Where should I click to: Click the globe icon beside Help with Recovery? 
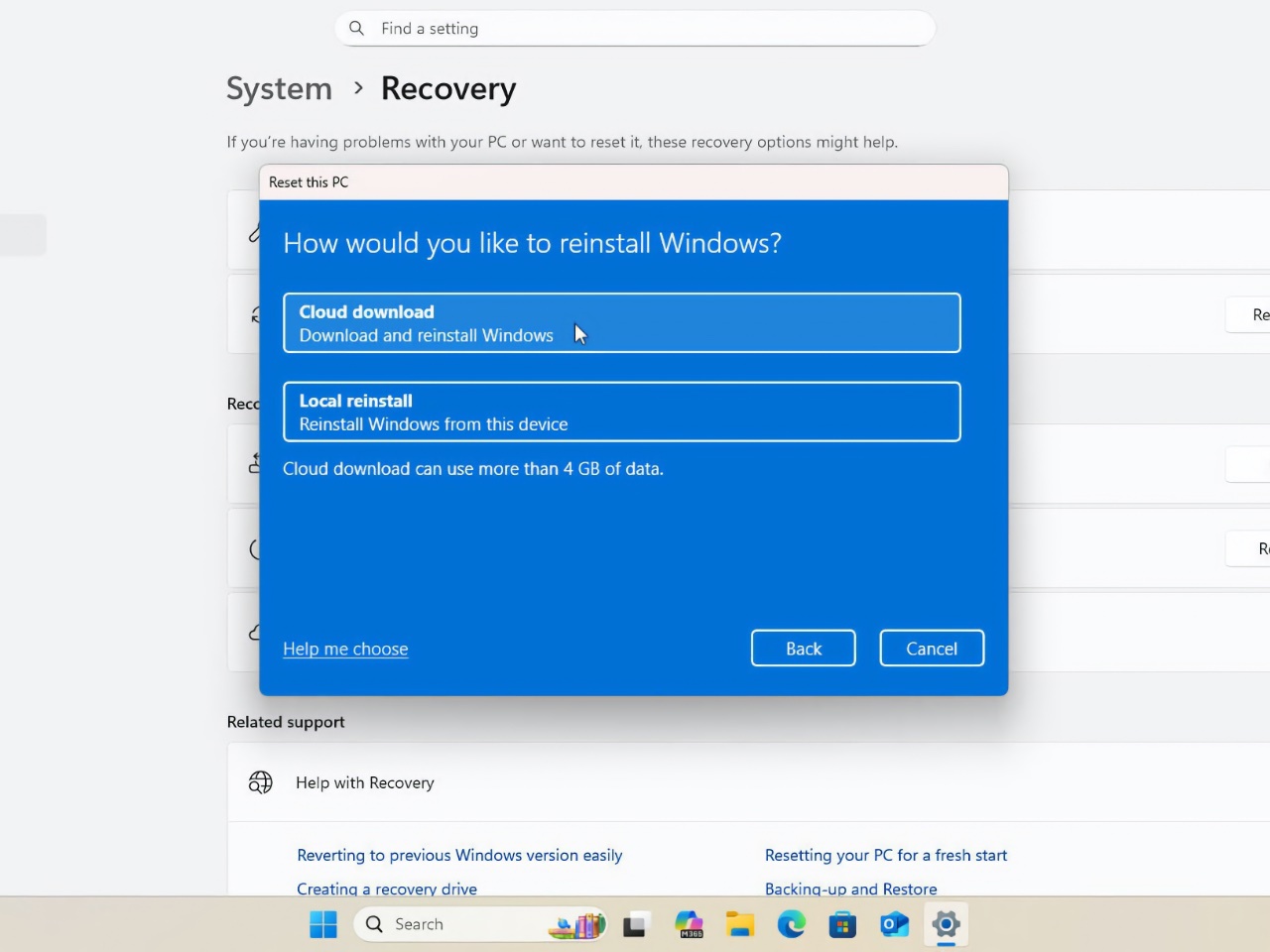[260, 782]
